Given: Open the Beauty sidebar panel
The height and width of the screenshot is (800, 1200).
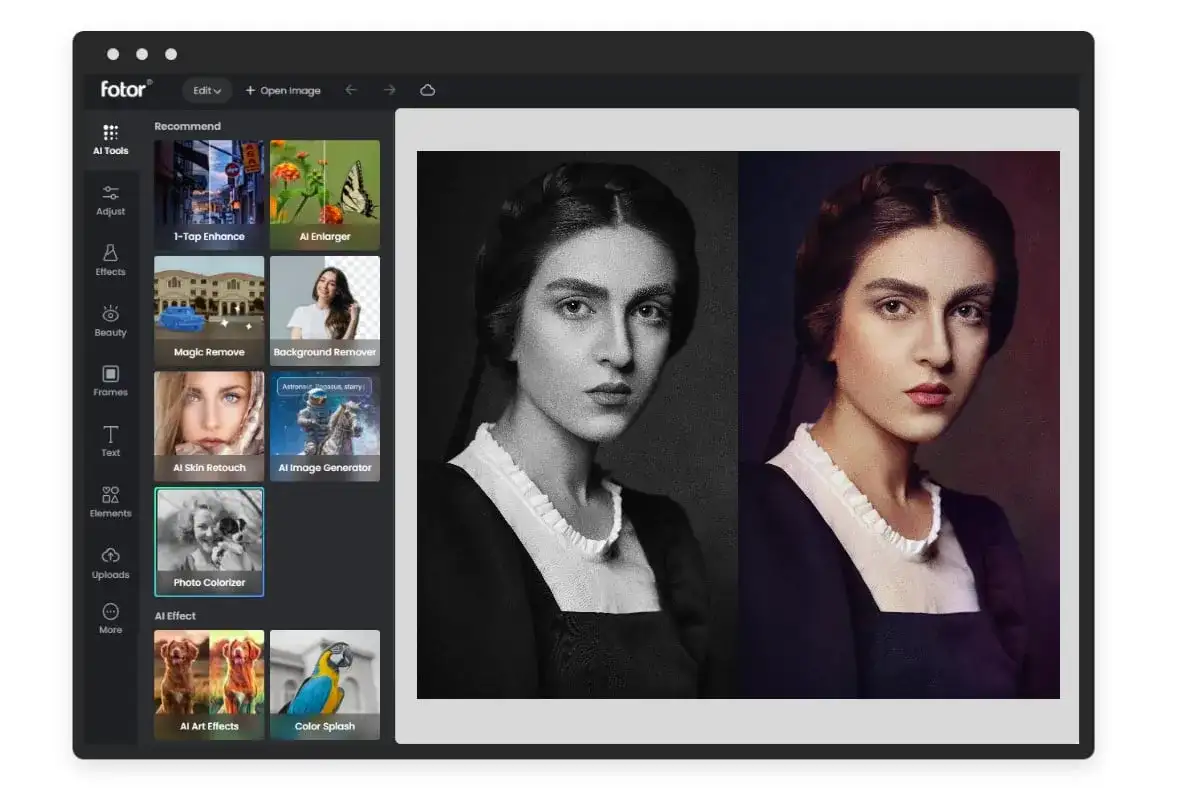Looking at the screenshot, I should tap(110, 321).
